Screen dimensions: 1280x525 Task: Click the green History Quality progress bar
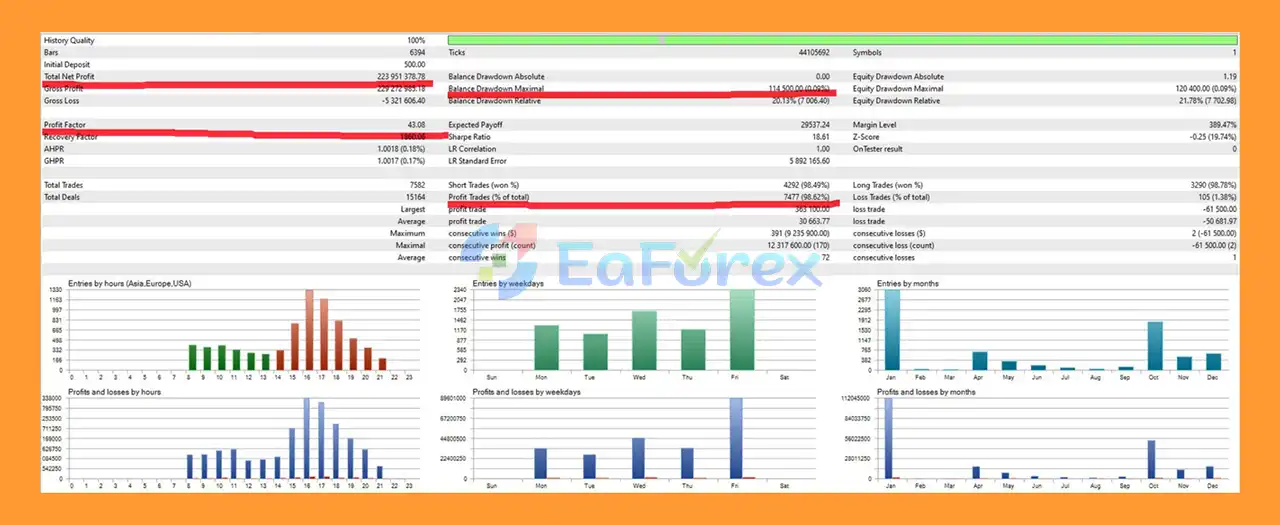842,40
